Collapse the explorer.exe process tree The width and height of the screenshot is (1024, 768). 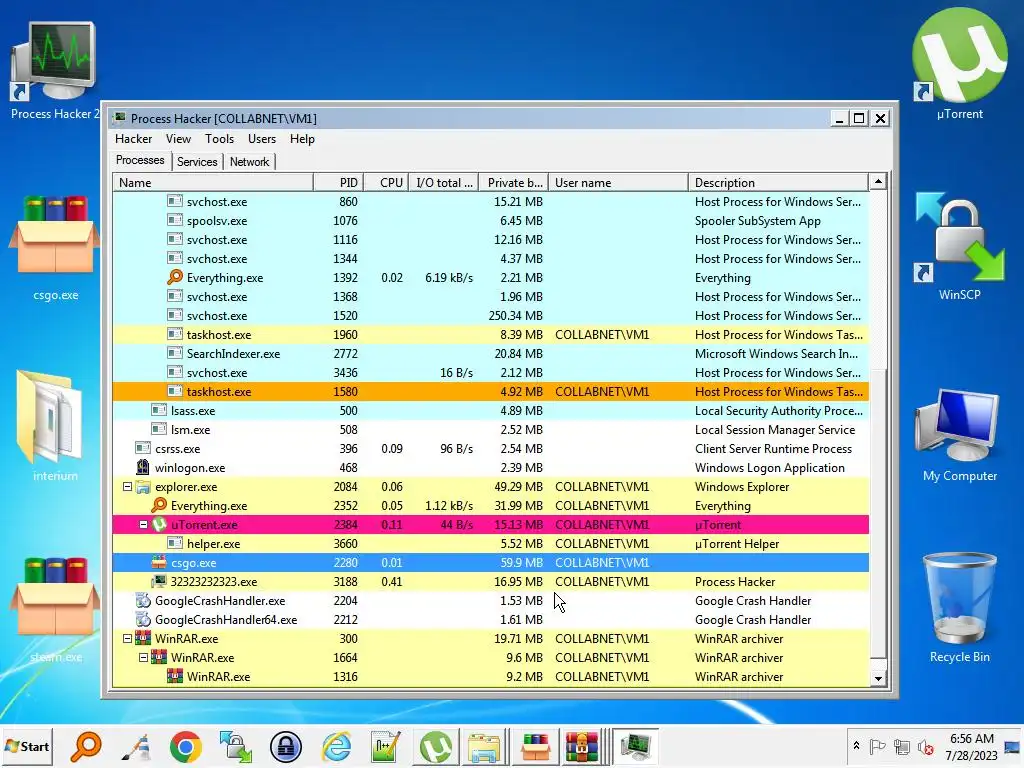[x=127, y=487]
